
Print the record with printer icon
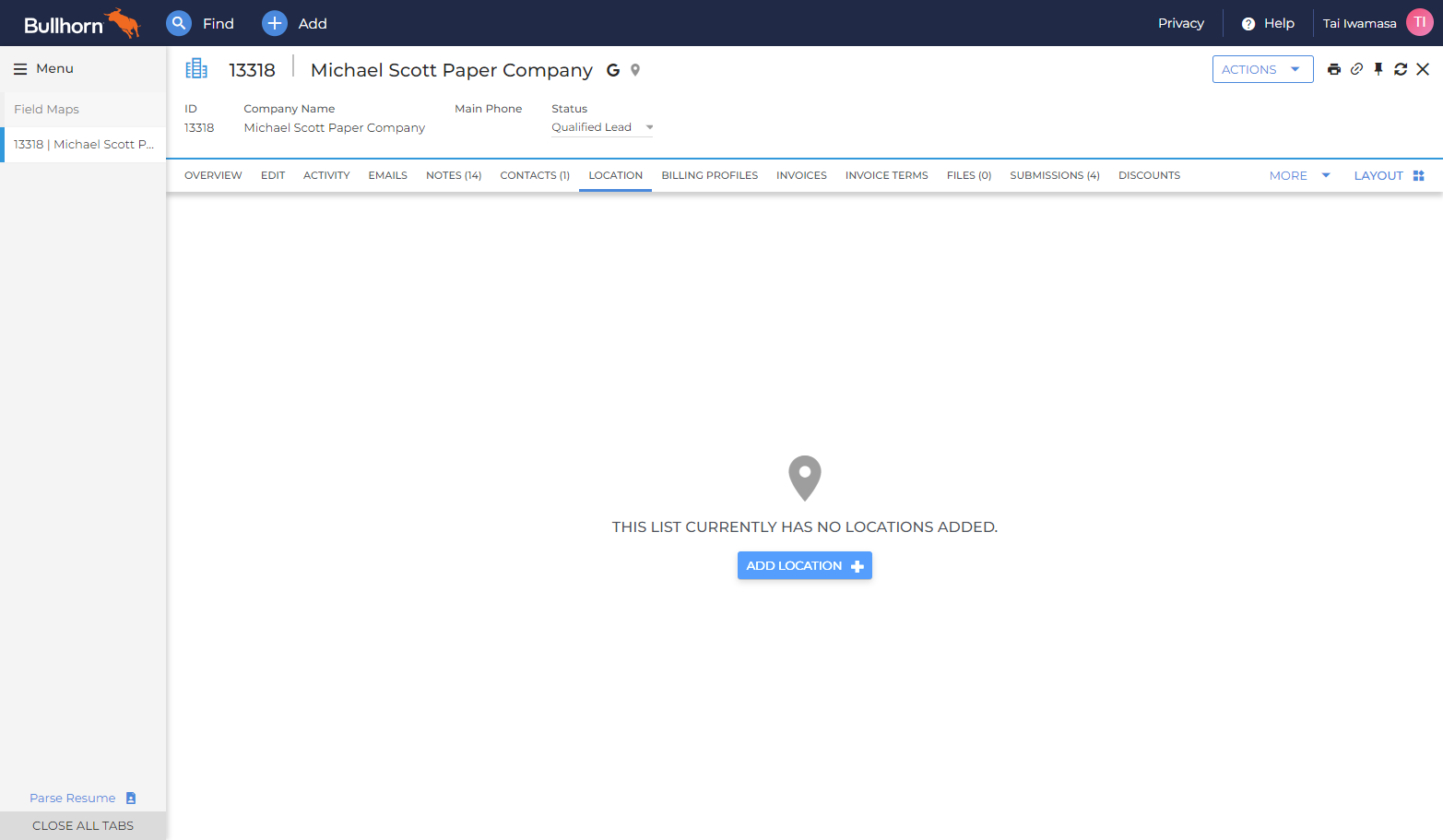(1334, 69)
